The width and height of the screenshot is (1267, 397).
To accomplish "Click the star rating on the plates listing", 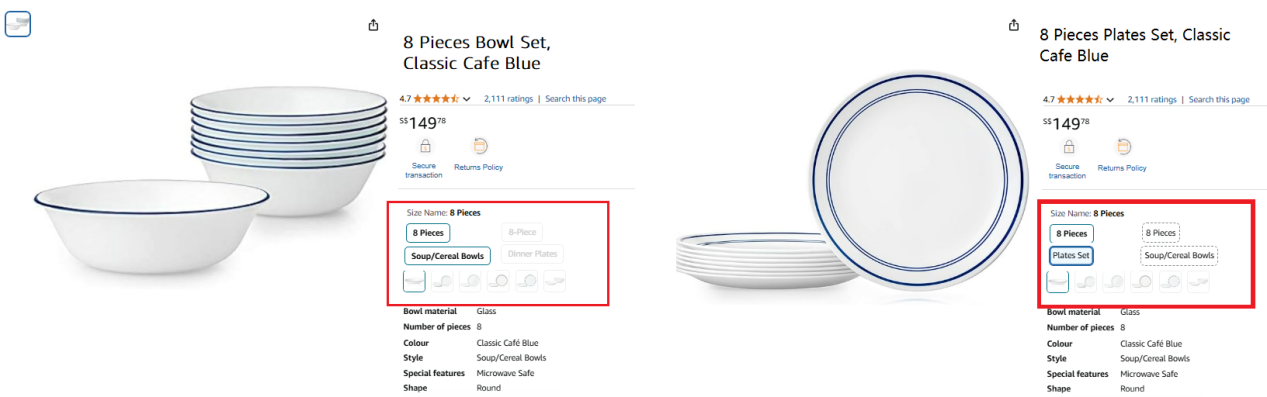I will (1080, 99).
